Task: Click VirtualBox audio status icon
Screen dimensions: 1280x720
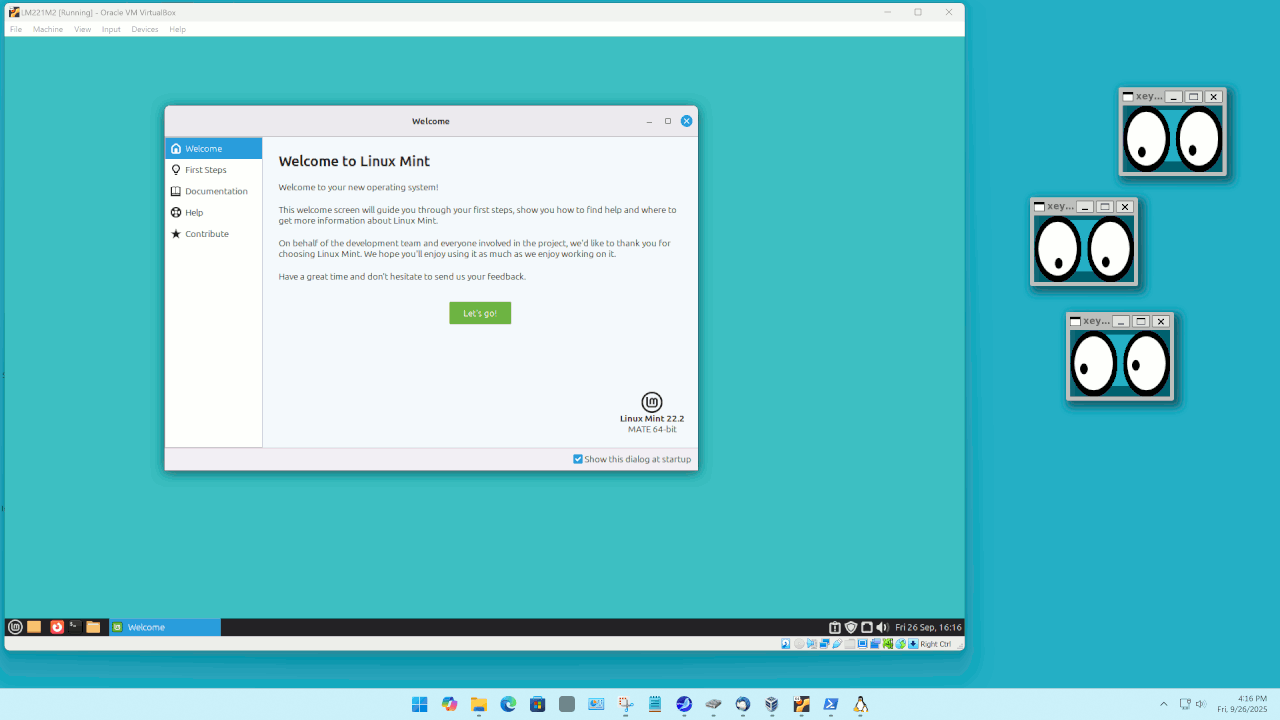Action: coord(812,644)
